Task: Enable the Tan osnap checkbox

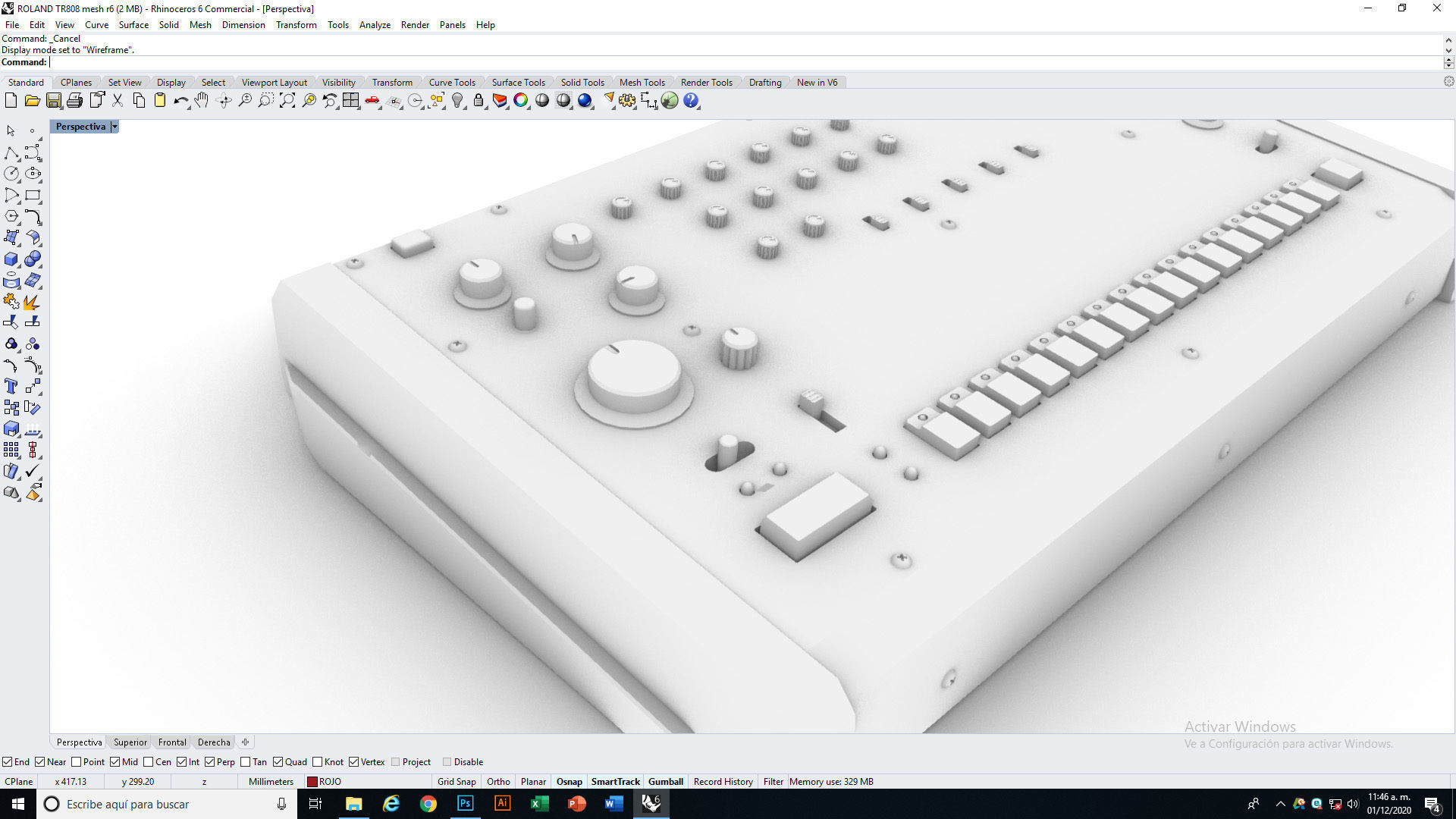Action: click(x=246, y=762)
